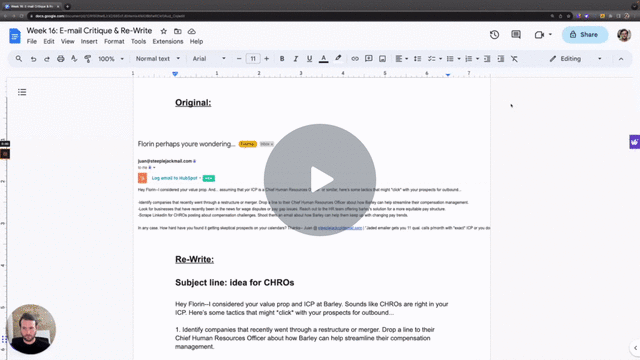The width and height of the screenshot is (640, 360).
Task: Open line and paragraph spacing
Action: 417,59
